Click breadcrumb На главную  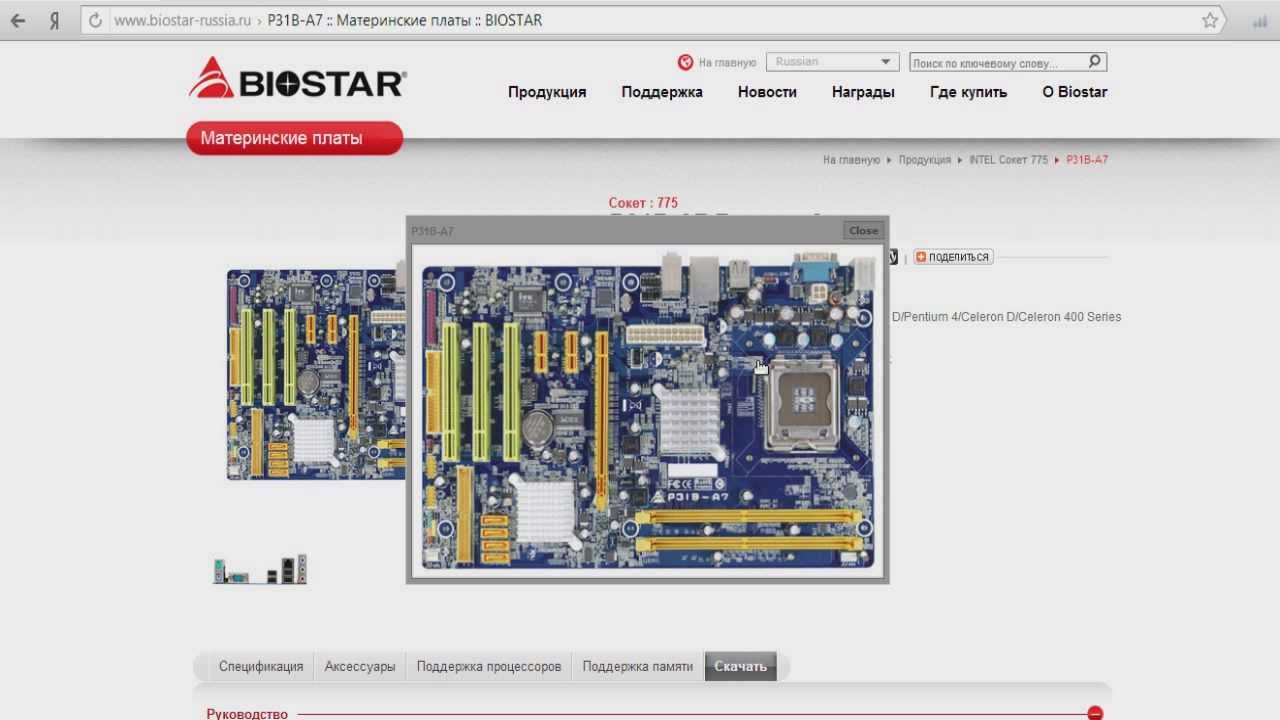click(x=851, y=160)
